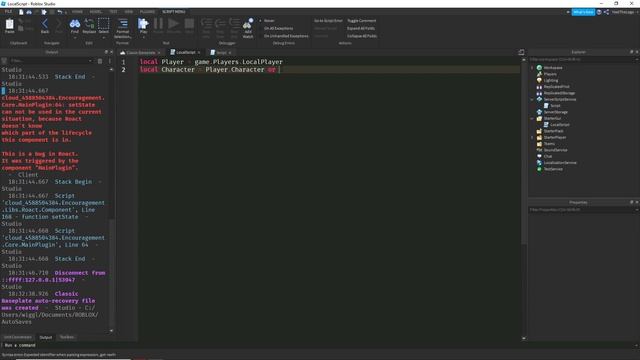This screenshot has width=640, height=360.
Task: Select ReplicatedStorage in the Explorer
Action: (559, 93)
